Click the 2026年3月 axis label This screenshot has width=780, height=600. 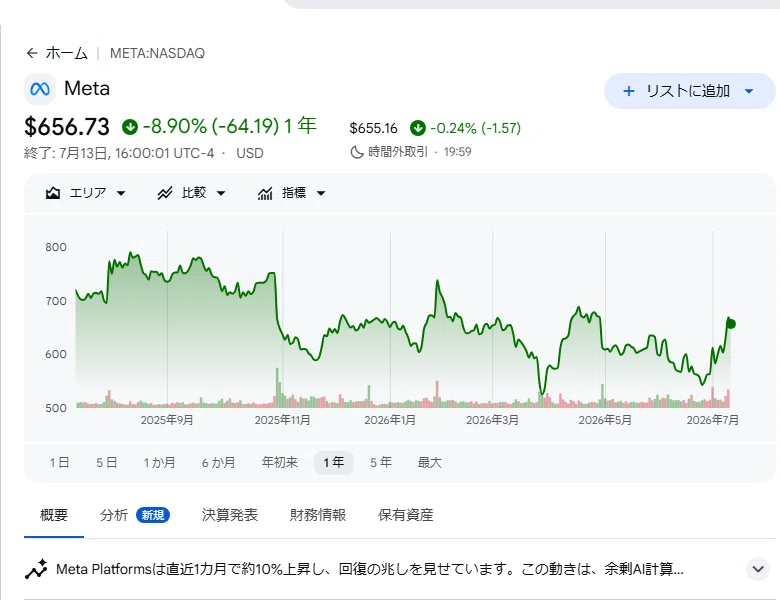pyautogui.click(x=492, y=420)
